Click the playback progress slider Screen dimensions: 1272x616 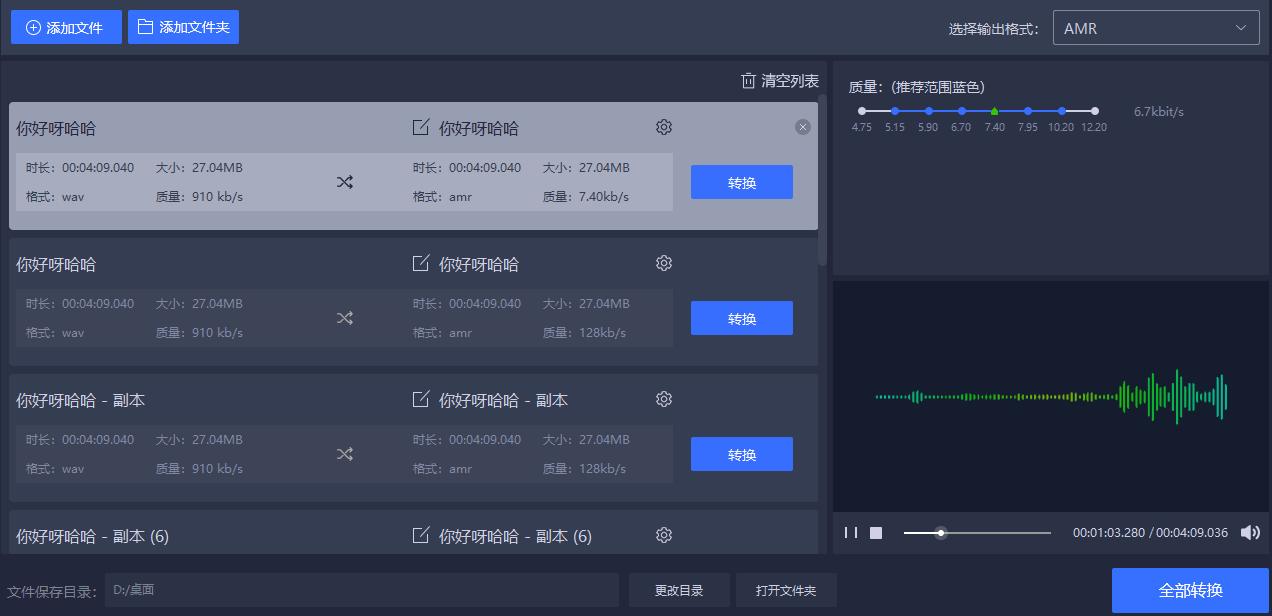[x=940, y=533]
